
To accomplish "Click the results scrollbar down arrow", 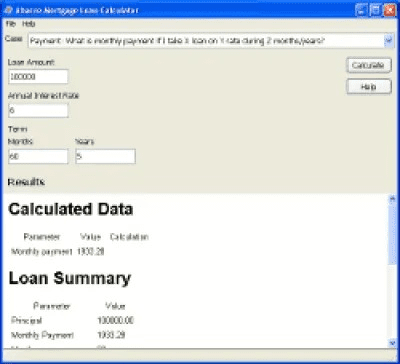I will pos(392,343).
